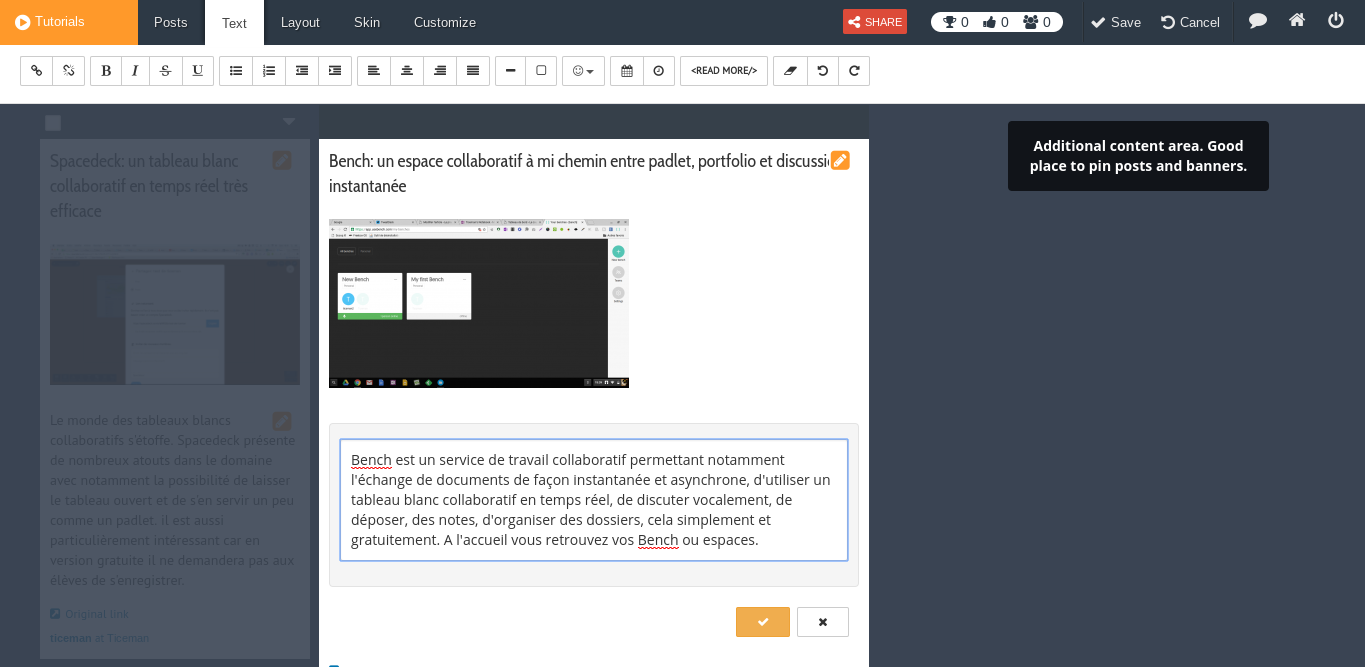The height and width of the screenshot is (667, 1365).
Task: Align text to the right
Action: tap(440, 71)
